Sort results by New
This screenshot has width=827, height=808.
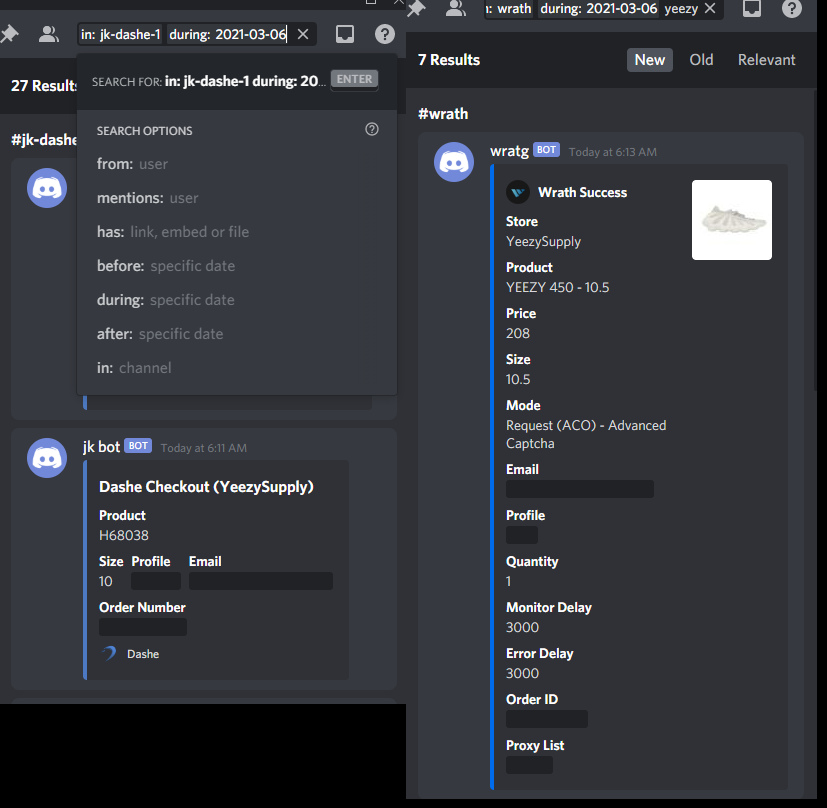coord(650,60)
